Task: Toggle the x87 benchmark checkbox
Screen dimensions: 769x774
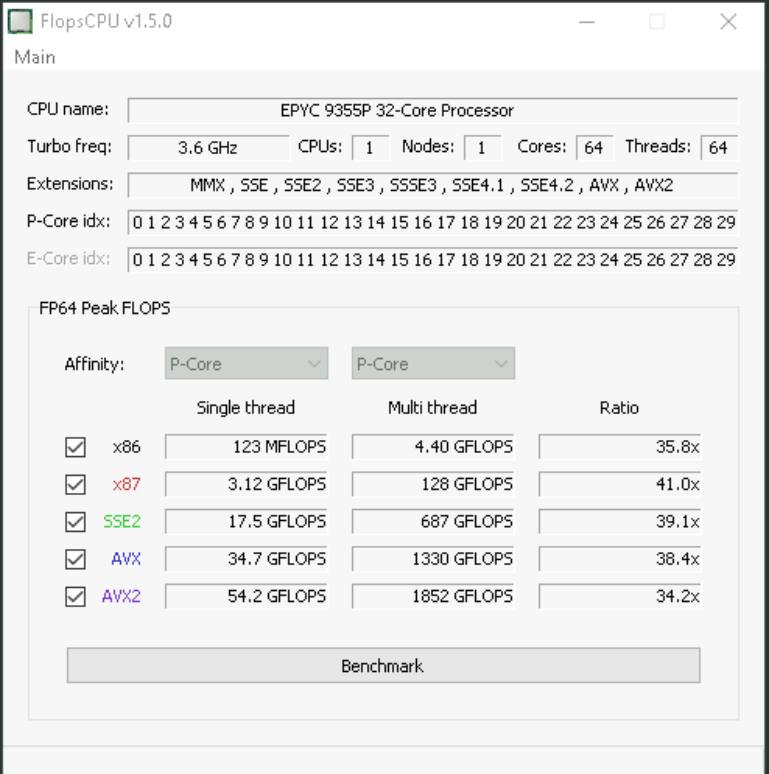Action: (x=76, y=485)
